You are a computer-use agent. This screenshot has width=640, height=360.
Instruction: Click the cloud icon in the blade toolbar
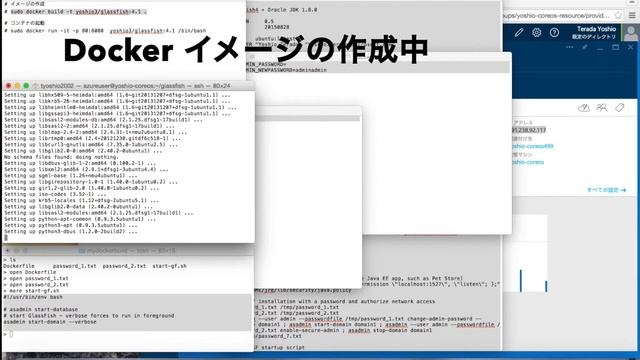click(584, 108)
